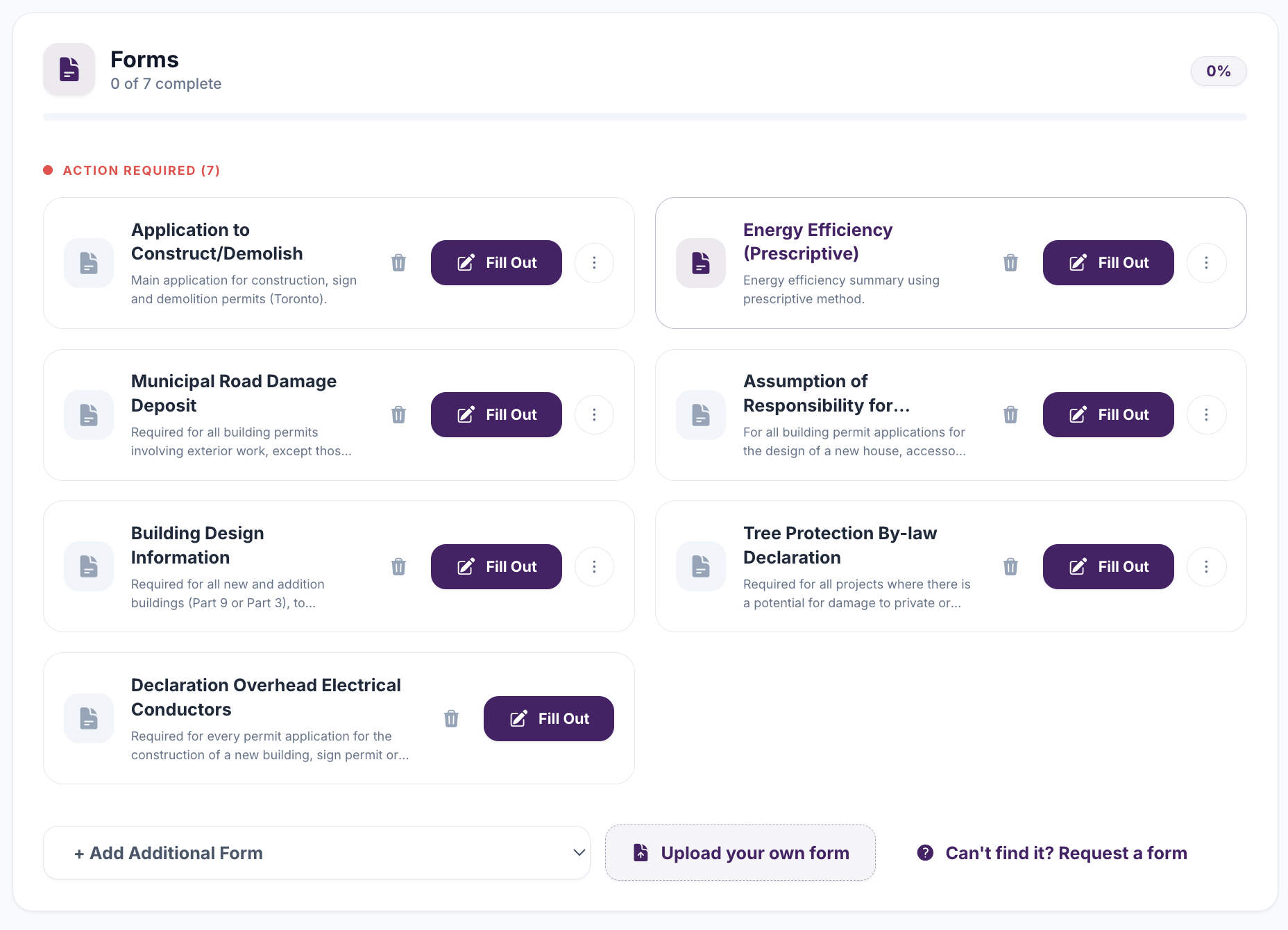This screenshot has width=1288, height=930.
Task: Click the 0% completion badge
Action: [1219, 71]
